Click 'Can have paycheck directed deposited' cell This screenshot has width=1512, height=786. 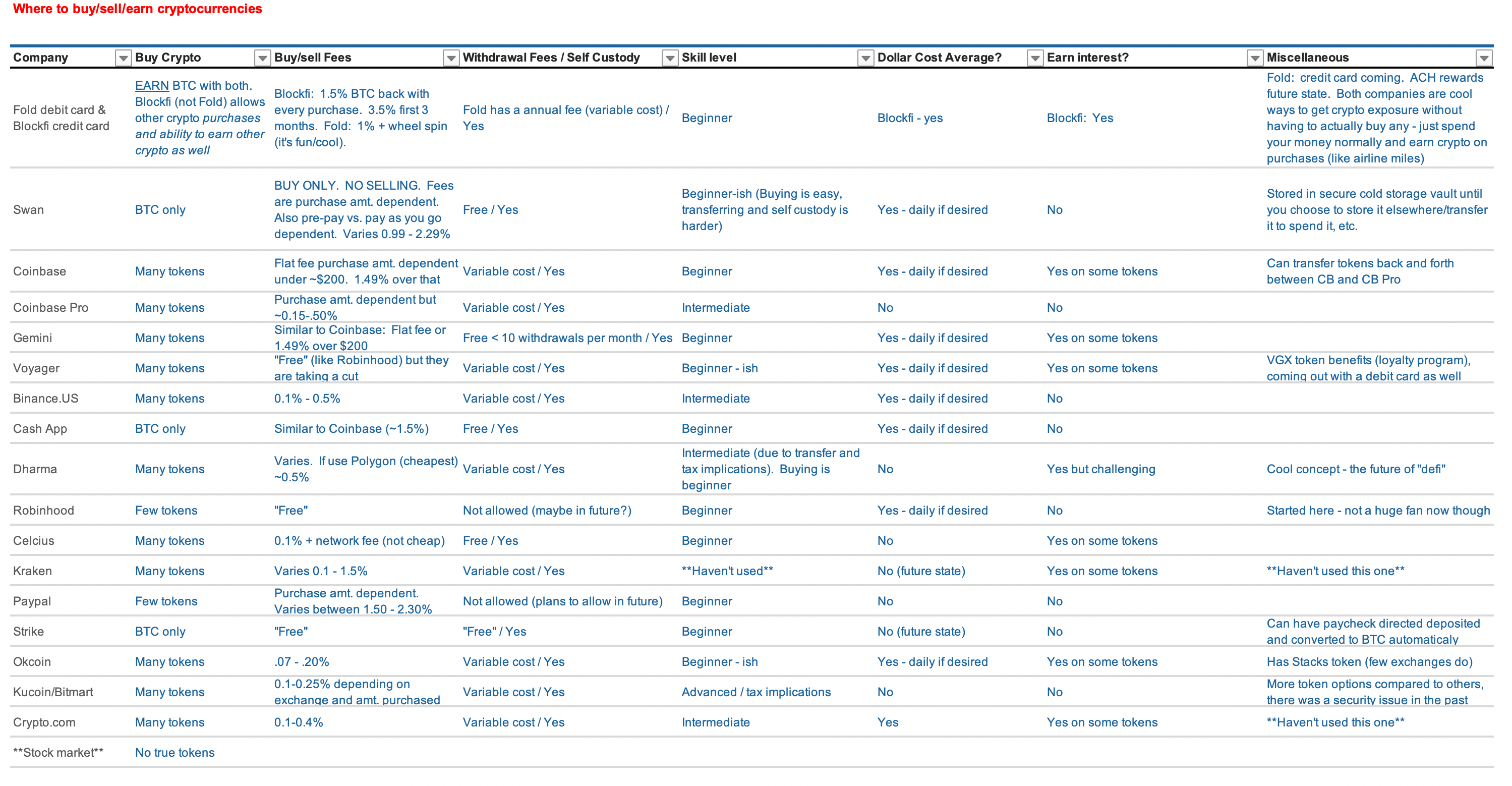click(x=1373, y=632)
